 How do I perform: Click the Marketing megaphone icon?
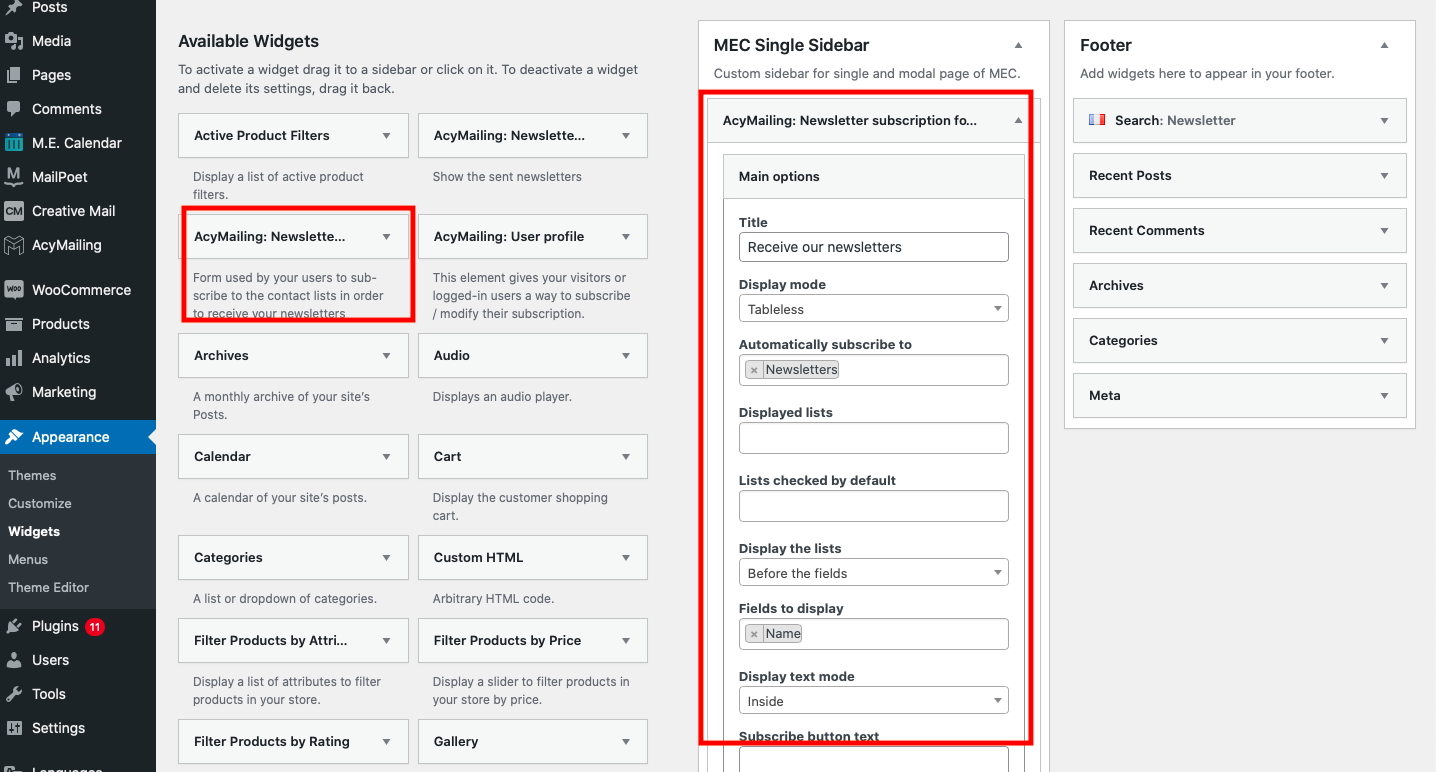(14, 392)
